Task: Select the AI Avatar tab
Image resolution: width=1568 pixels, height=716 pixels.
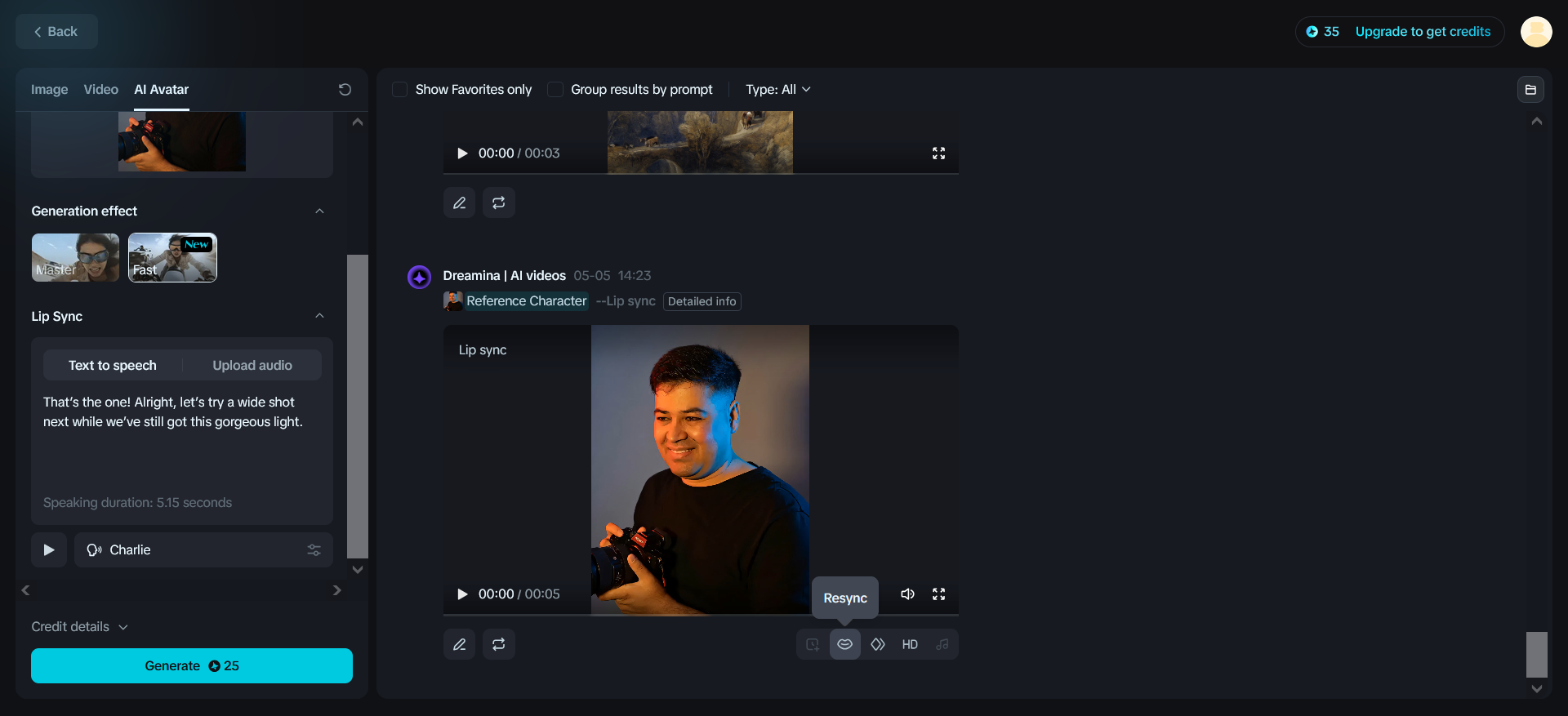Action: point(162,90)
